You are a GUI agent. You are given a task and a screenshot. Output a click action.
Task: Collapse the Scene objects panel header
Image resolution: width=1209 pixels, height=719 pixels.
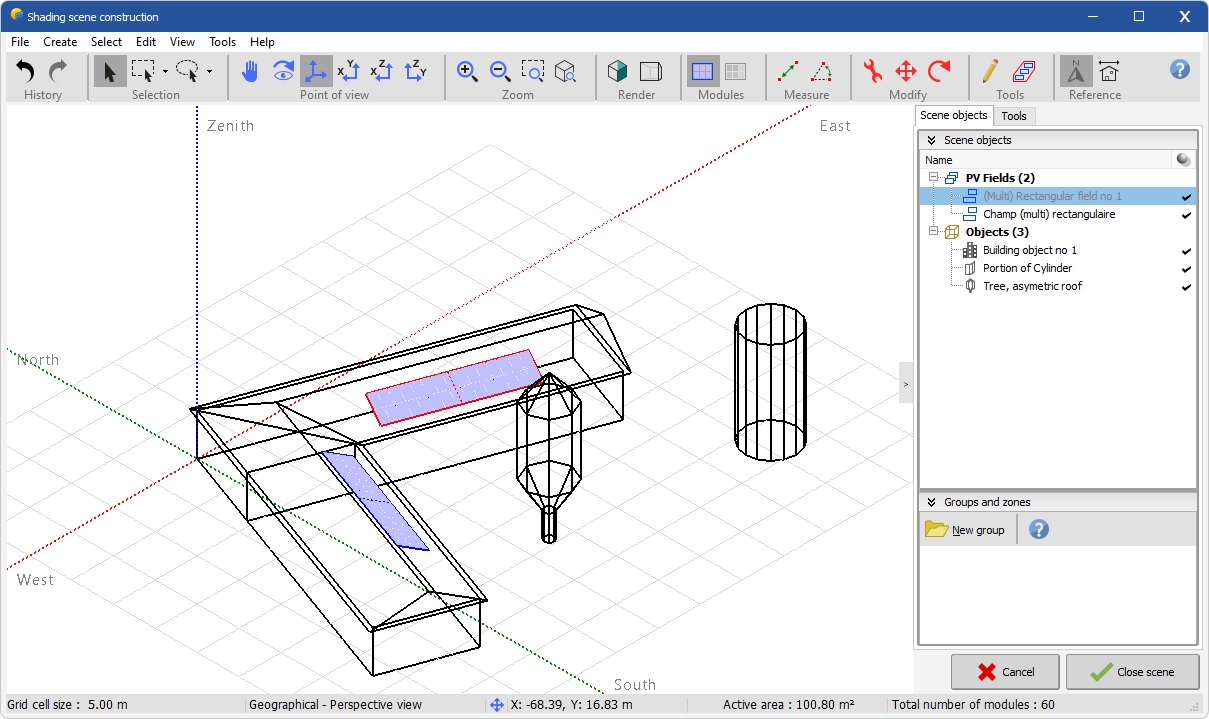pos(1057,140)
